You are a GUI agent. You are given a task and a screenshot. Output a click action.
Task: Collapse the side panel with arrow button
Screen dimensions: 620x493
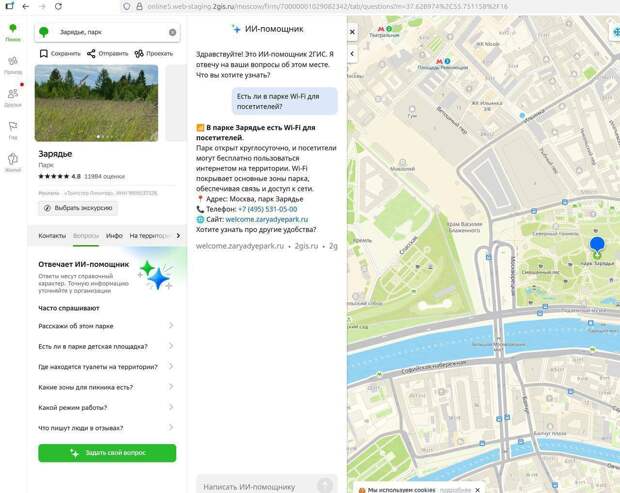(x=352, y=55)
